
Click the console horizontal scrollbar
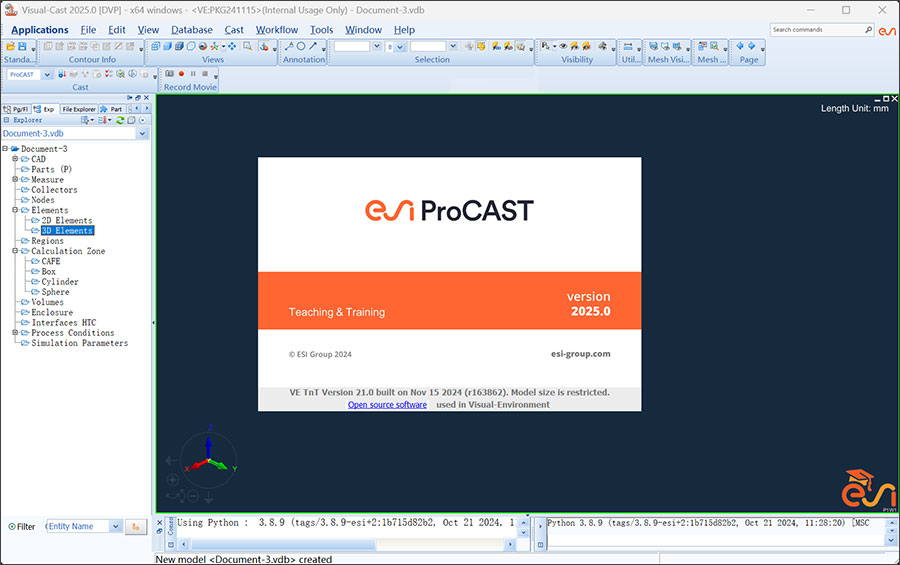pos(346,544)
